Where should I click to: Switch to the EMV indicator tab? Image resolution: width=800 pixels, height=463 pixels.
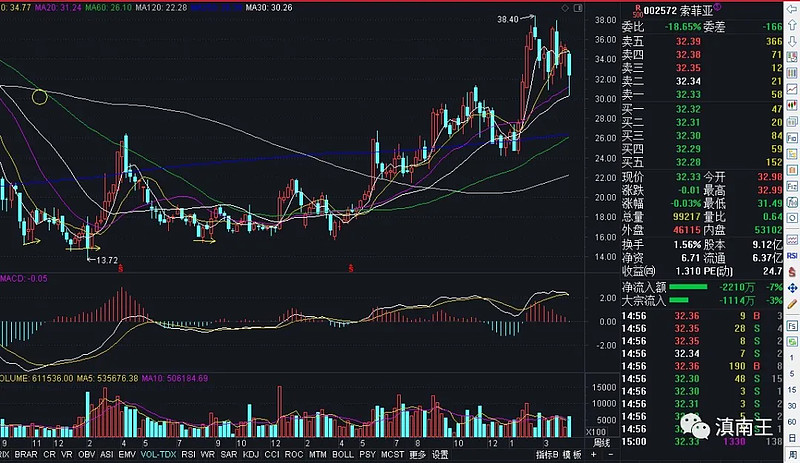[127, 454]
